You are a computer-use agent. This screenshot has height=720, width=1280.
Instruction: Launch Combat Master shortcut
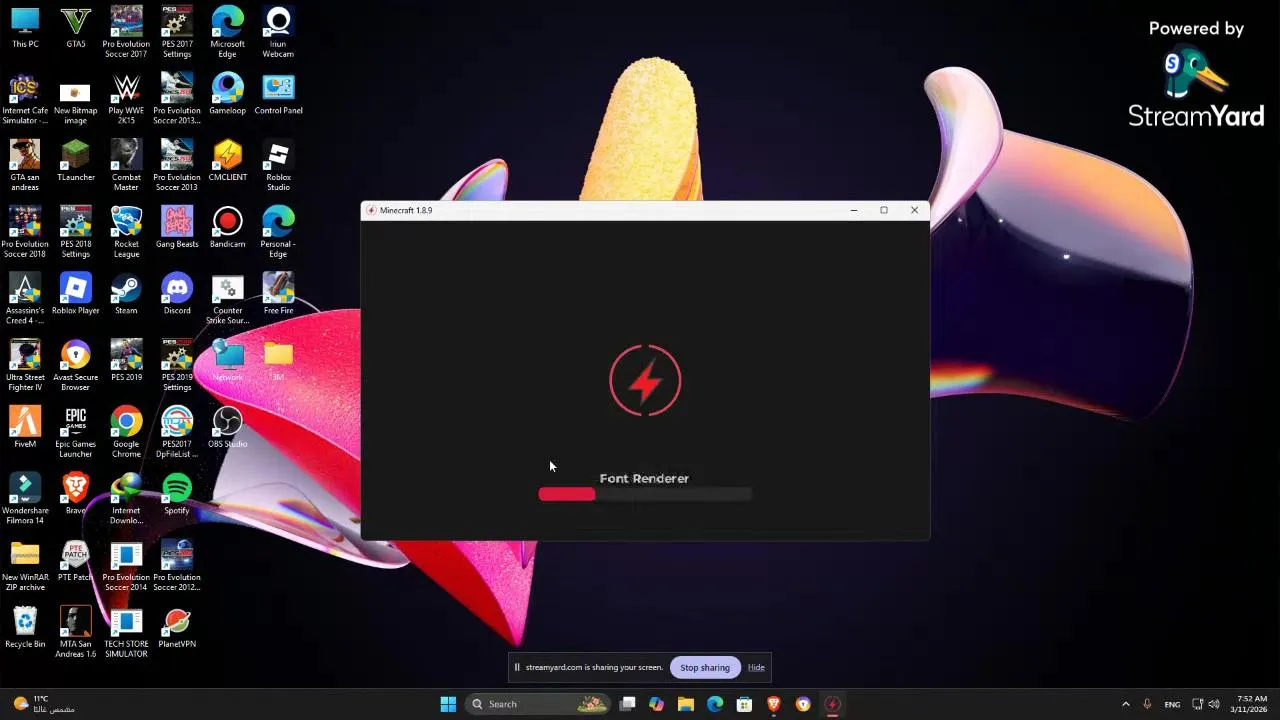(x=126, y=166)
